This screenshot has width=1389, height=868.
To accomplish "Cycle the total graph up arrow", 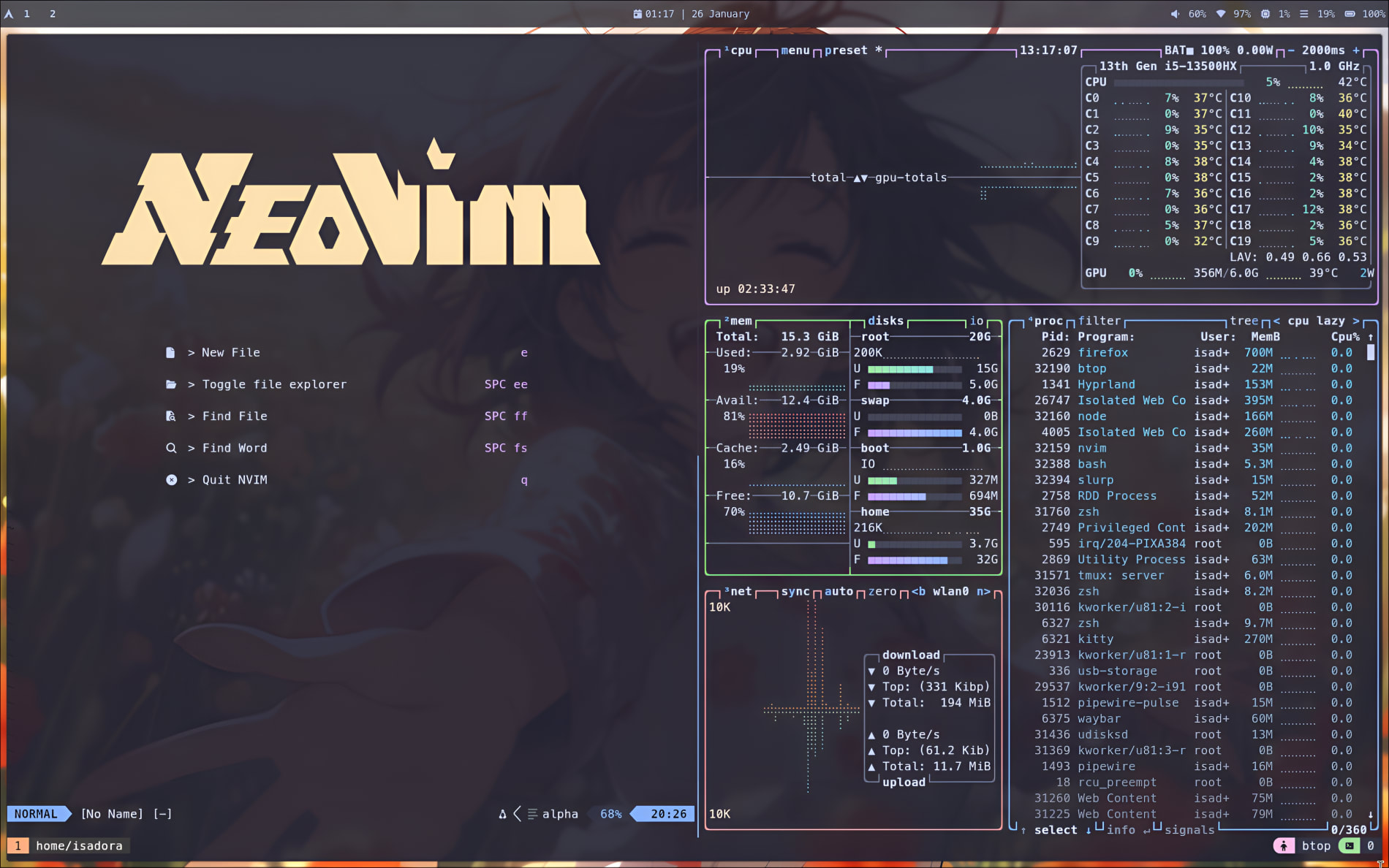I will [x=857, y=178].
